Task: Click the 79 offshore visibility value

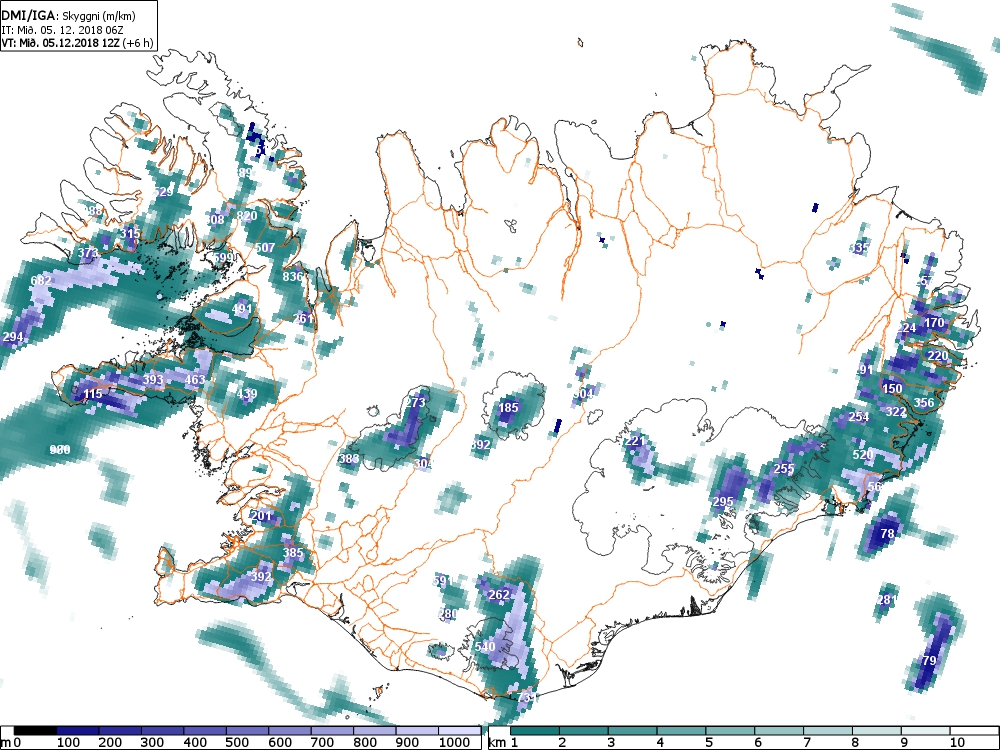Action: (929, 661)
